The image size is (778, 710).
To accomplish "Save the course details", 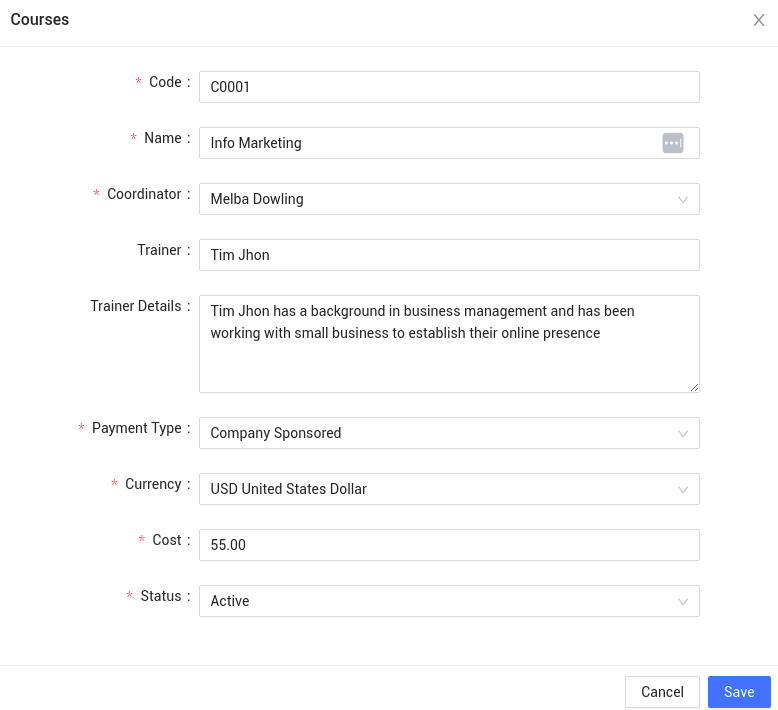I will click(739, 692).
